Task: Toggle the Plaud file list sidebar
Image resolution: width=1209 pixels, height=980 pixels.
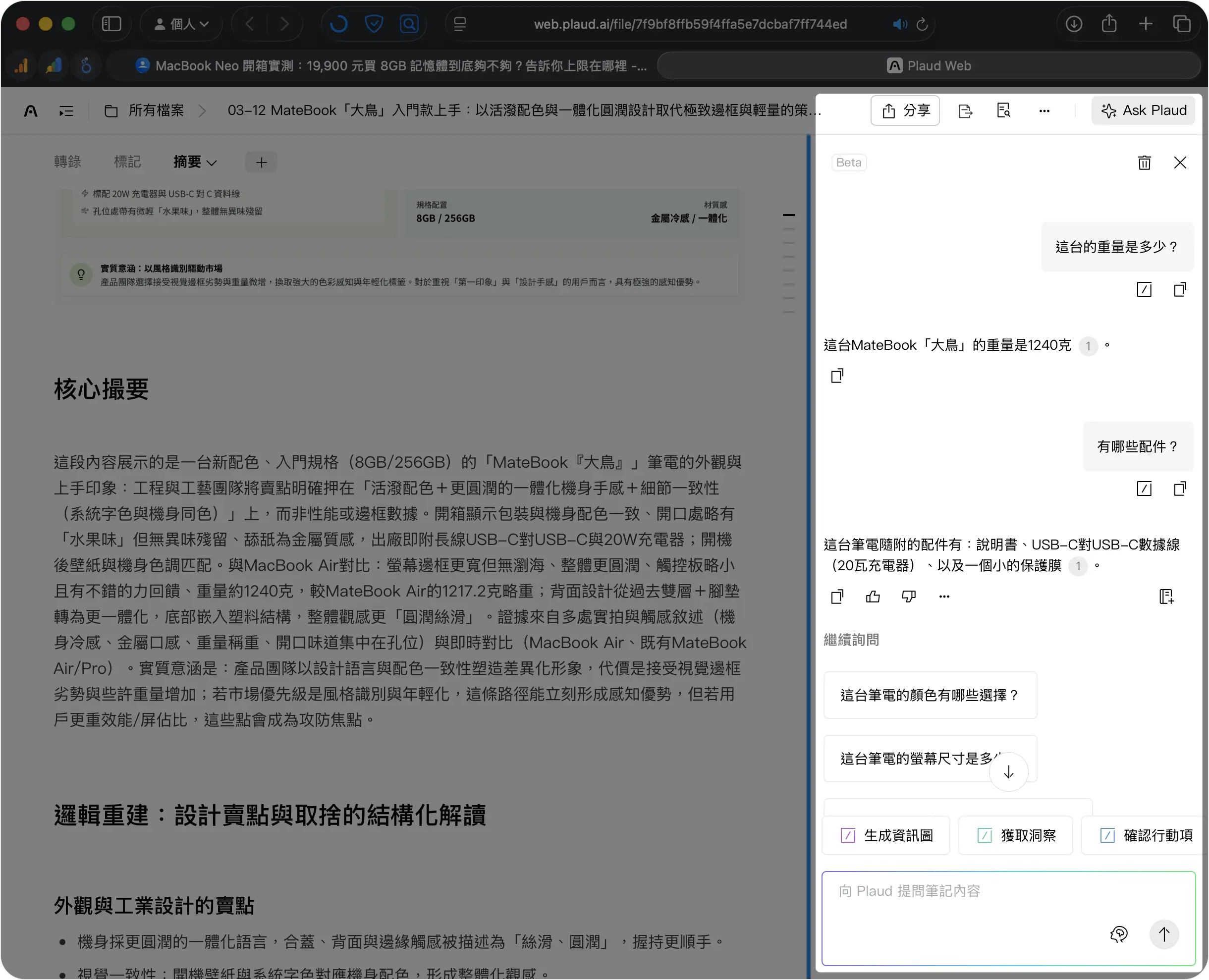Action: click(x=66, y=110)
